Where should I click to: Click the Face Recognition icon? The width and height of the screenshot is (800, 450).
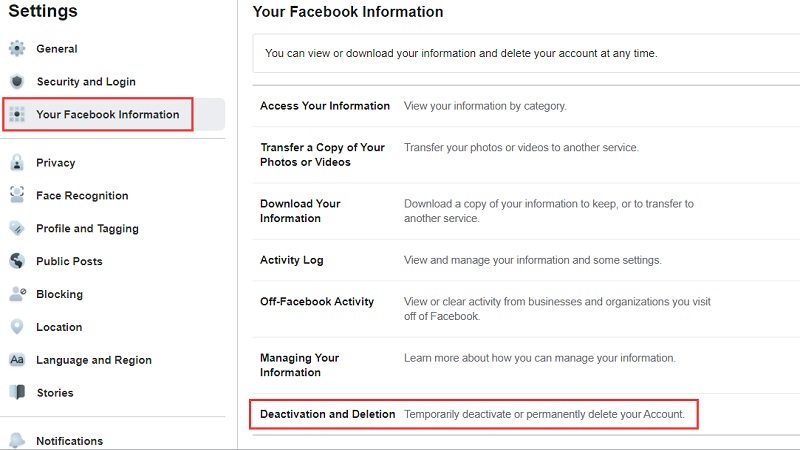click(x=17, y=196)
